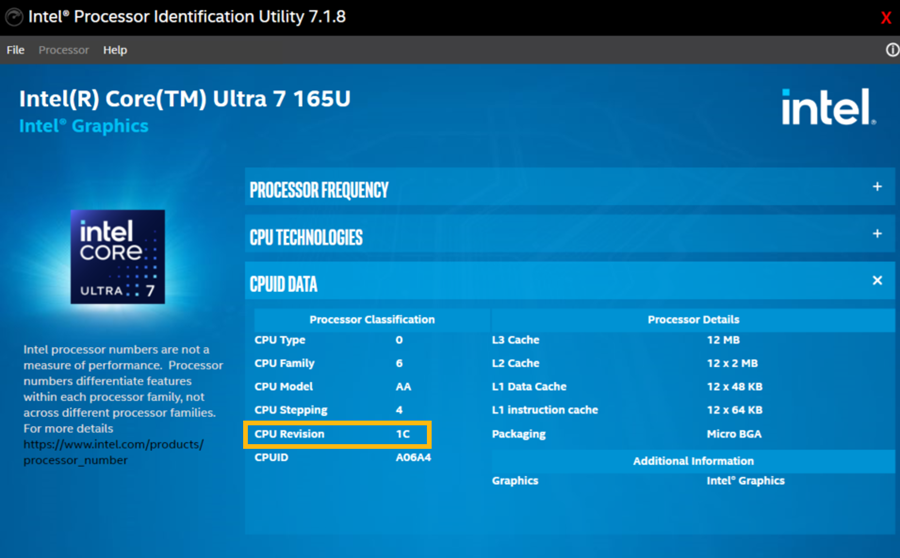Click the CPUID value A06A4

click(413, 458)
